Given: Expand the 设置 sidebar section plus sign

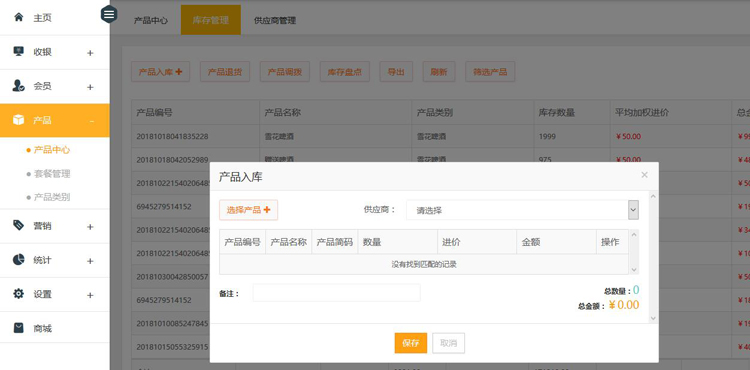Looking at the screenshot, I should point(90,295).
